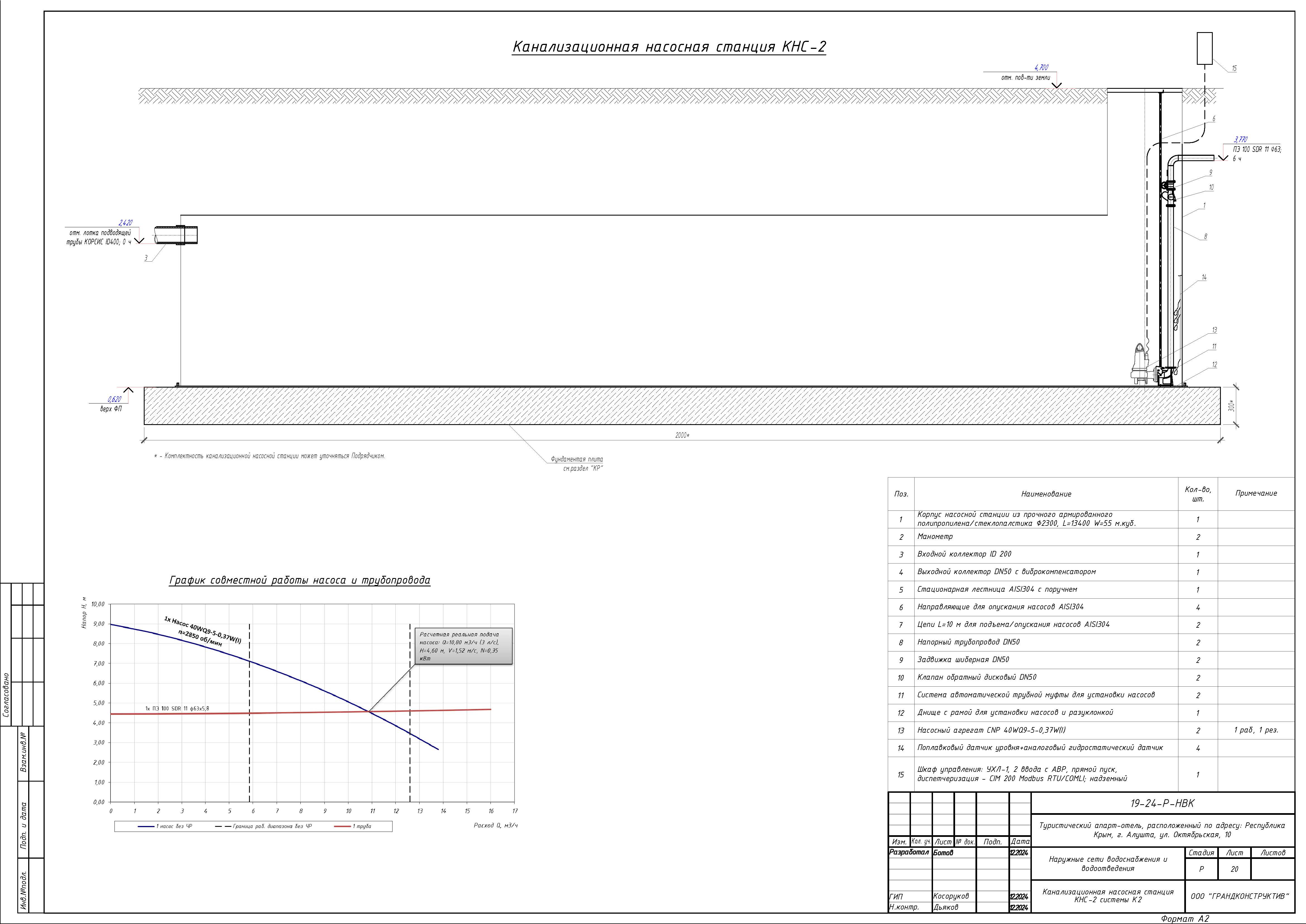1306x924 pixels.
Task: Click the footnote about "Комплектность канализационной насосной станции"
Action: pos(270,456)
